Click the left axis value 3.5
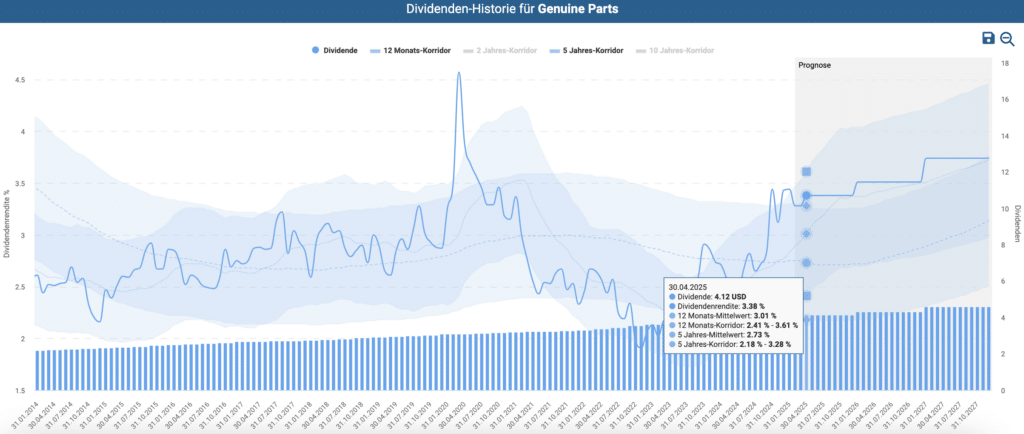Viewport: 1024px width, 434px height. pyautogui.click(x=20, y=183)
